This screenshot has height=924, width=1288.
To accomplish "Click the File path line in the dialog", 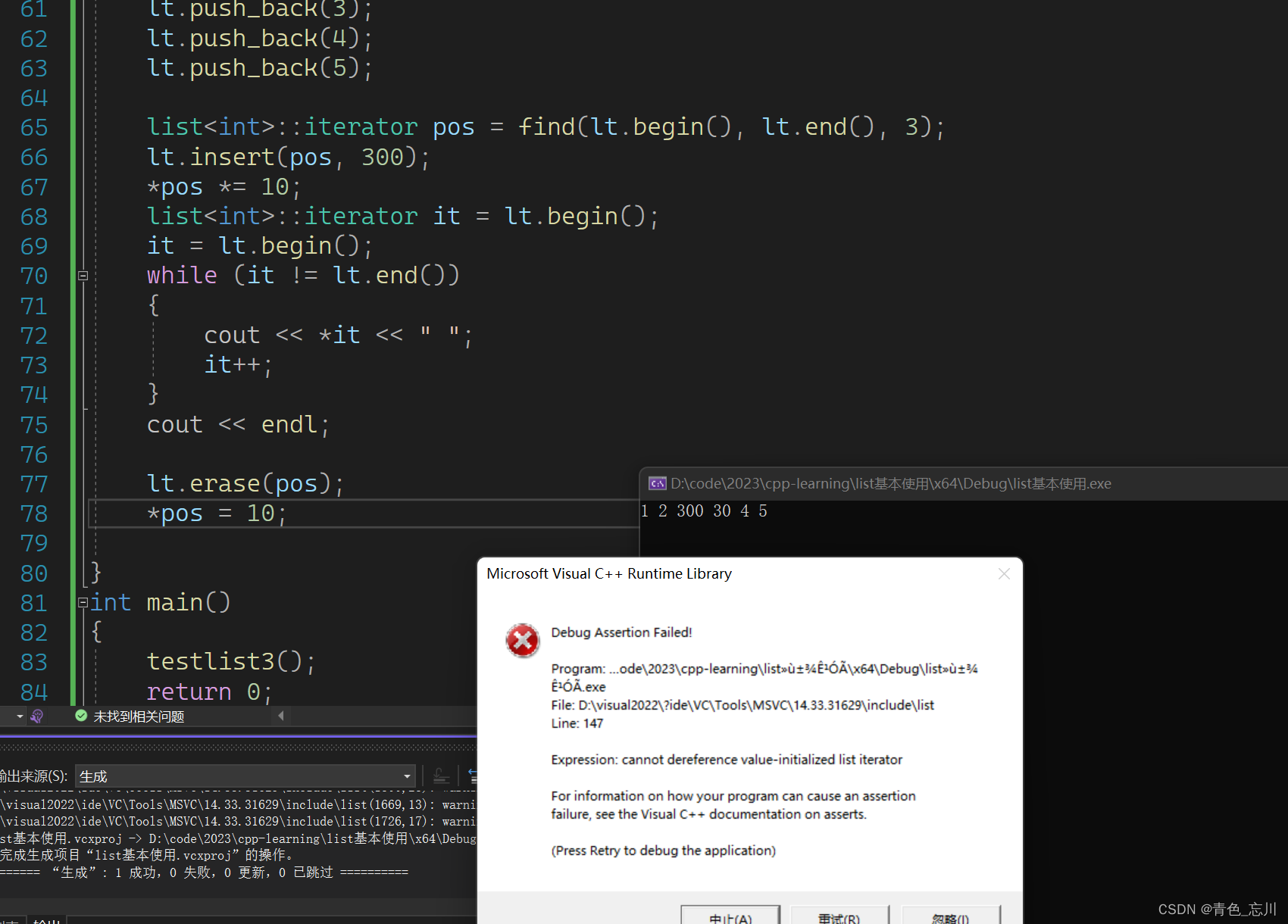I will 742,705.
